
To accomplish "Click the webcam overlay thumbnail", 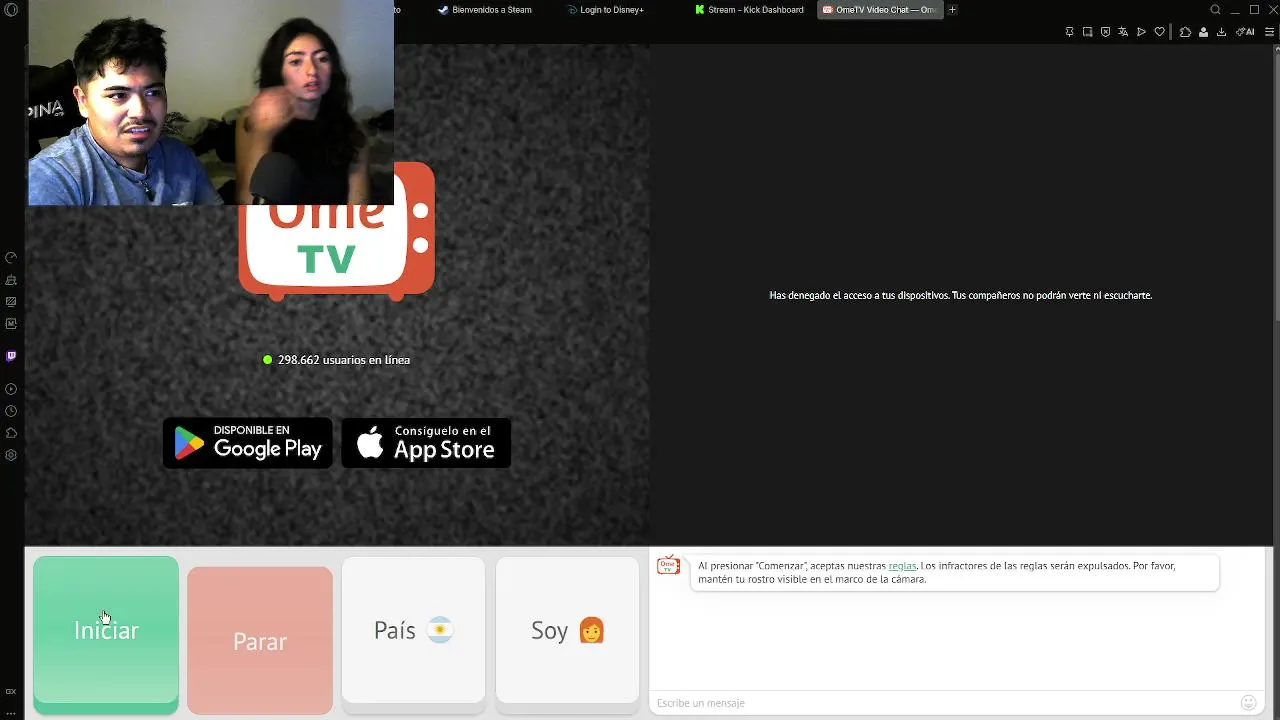I will [x=211, y=103].
